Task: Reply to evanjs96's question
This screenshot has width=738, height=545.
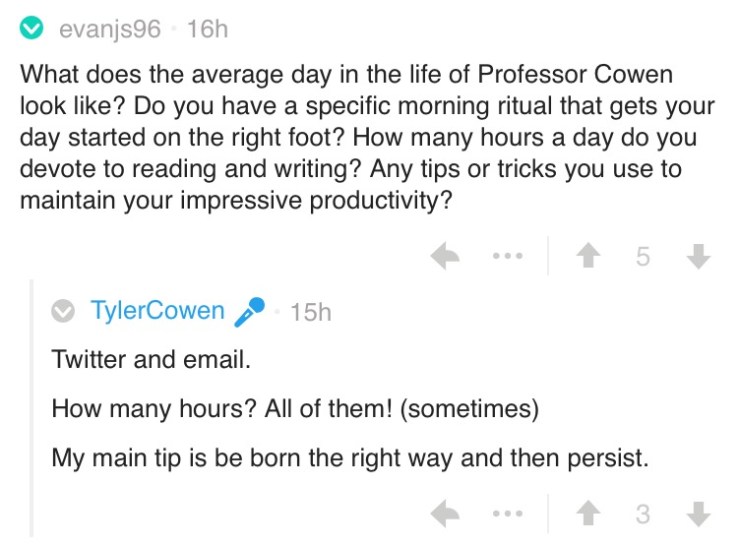Action: (446, 257)
